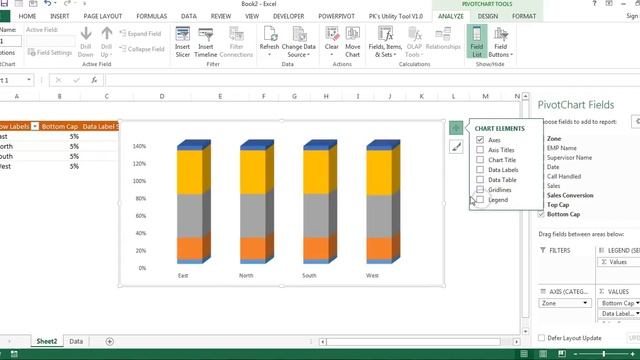This screenshot has width=640, height=360.
Task: Open the INSERT ribbon tab
Action: pyautogui.click(x=60, y=16)
